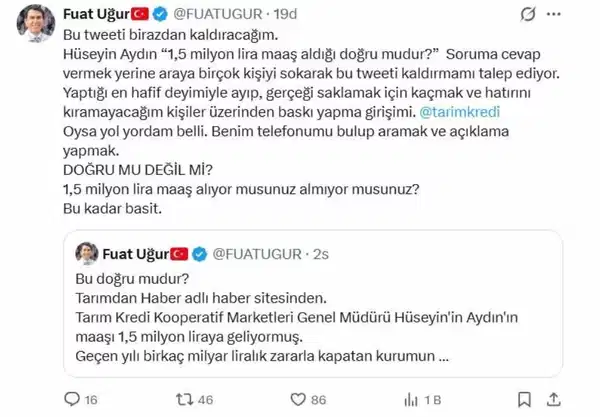Open the three-dot more options menu
Viewport: 600px width, 417px height.
tap(554, 15)
